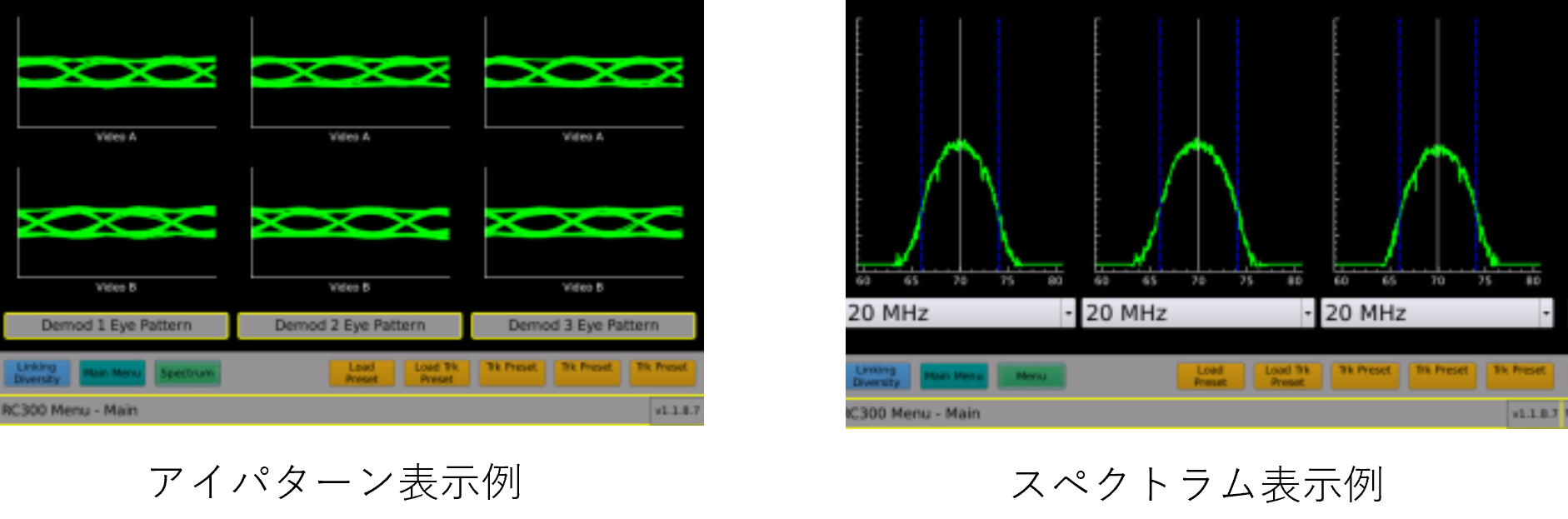This screenshot has height=519, width=1568.
Task: Expand the leftmost 20 MHz bandwidth dropdown
Action: (x=1067, y=313)
